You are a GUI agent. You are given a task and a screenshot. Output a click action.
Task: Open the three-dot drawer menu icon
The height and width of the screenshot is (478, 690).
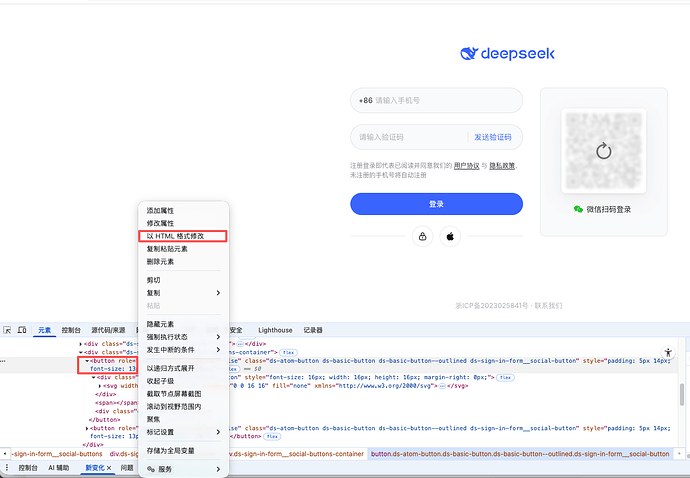[x=7, y=468]
